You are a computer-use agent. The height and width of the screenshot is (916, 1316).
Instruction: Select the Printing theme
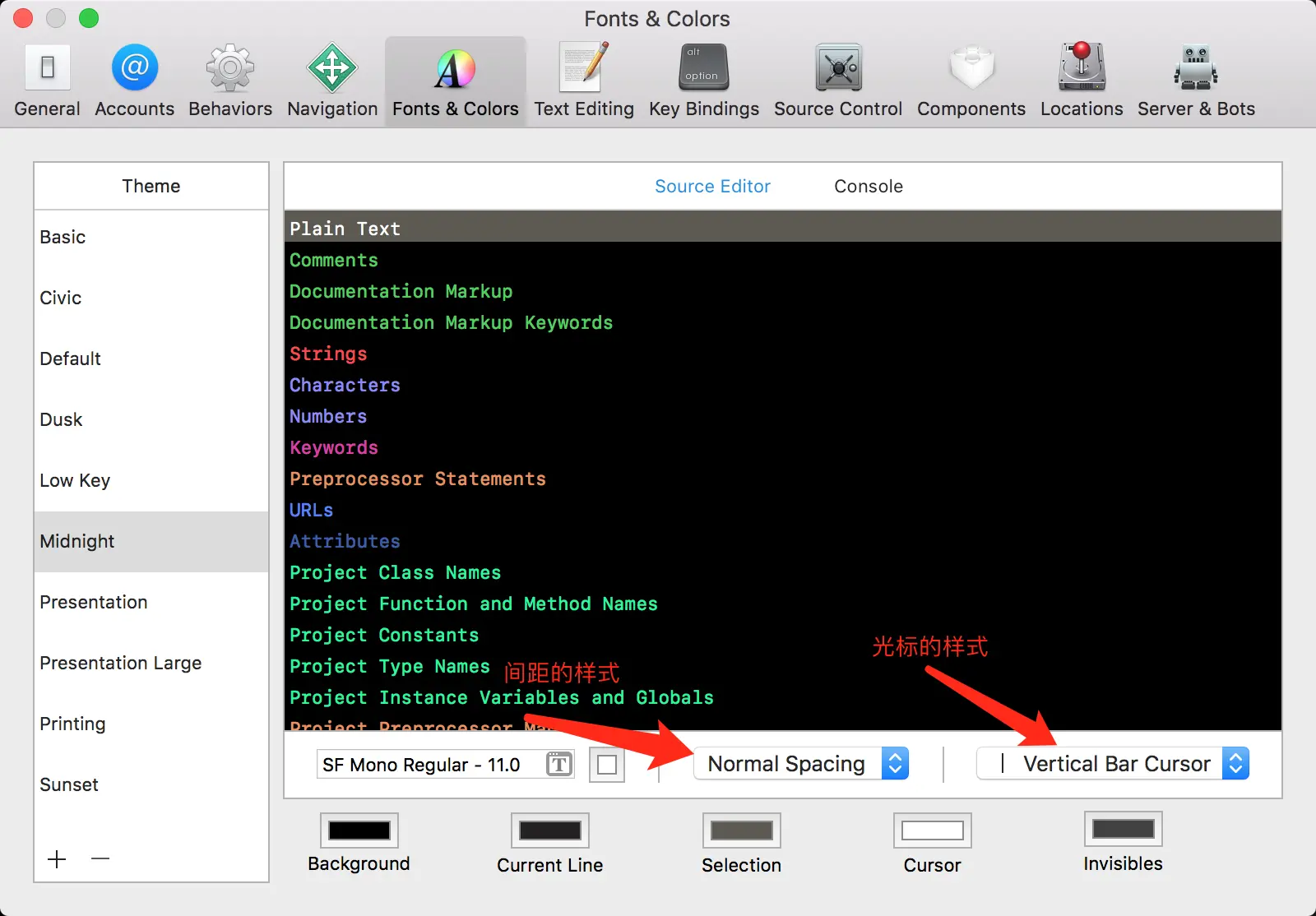[151, 724]
